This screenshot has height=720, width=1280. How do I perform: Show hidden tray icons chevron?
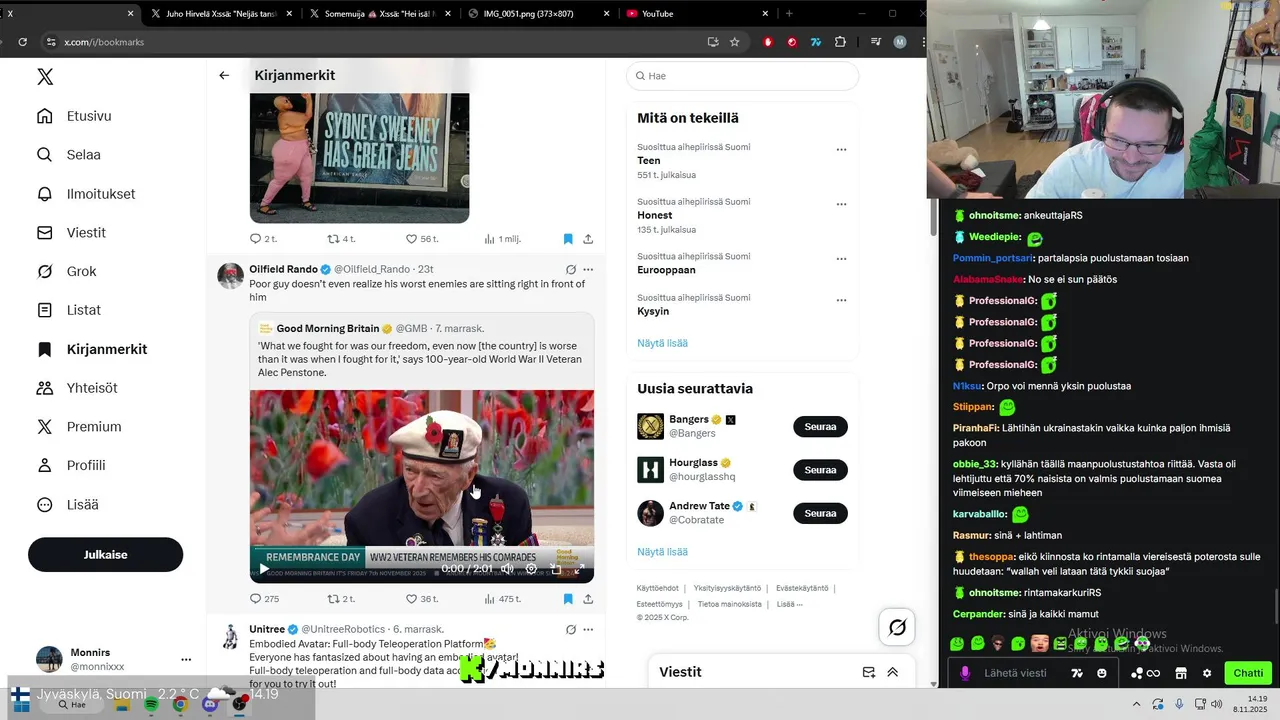click(1136, 704)
